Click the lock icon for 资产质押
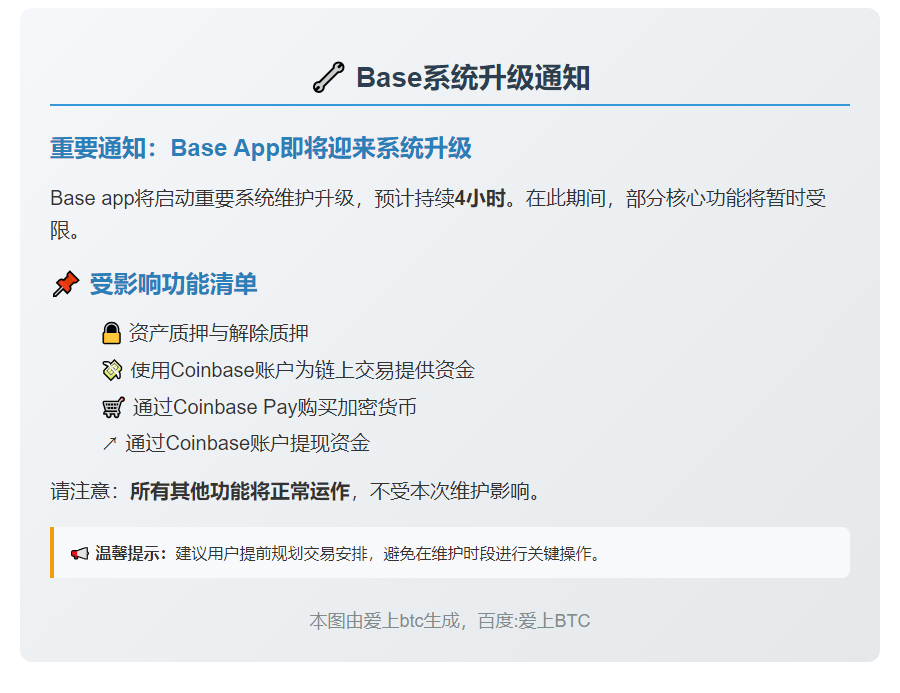 111,333
